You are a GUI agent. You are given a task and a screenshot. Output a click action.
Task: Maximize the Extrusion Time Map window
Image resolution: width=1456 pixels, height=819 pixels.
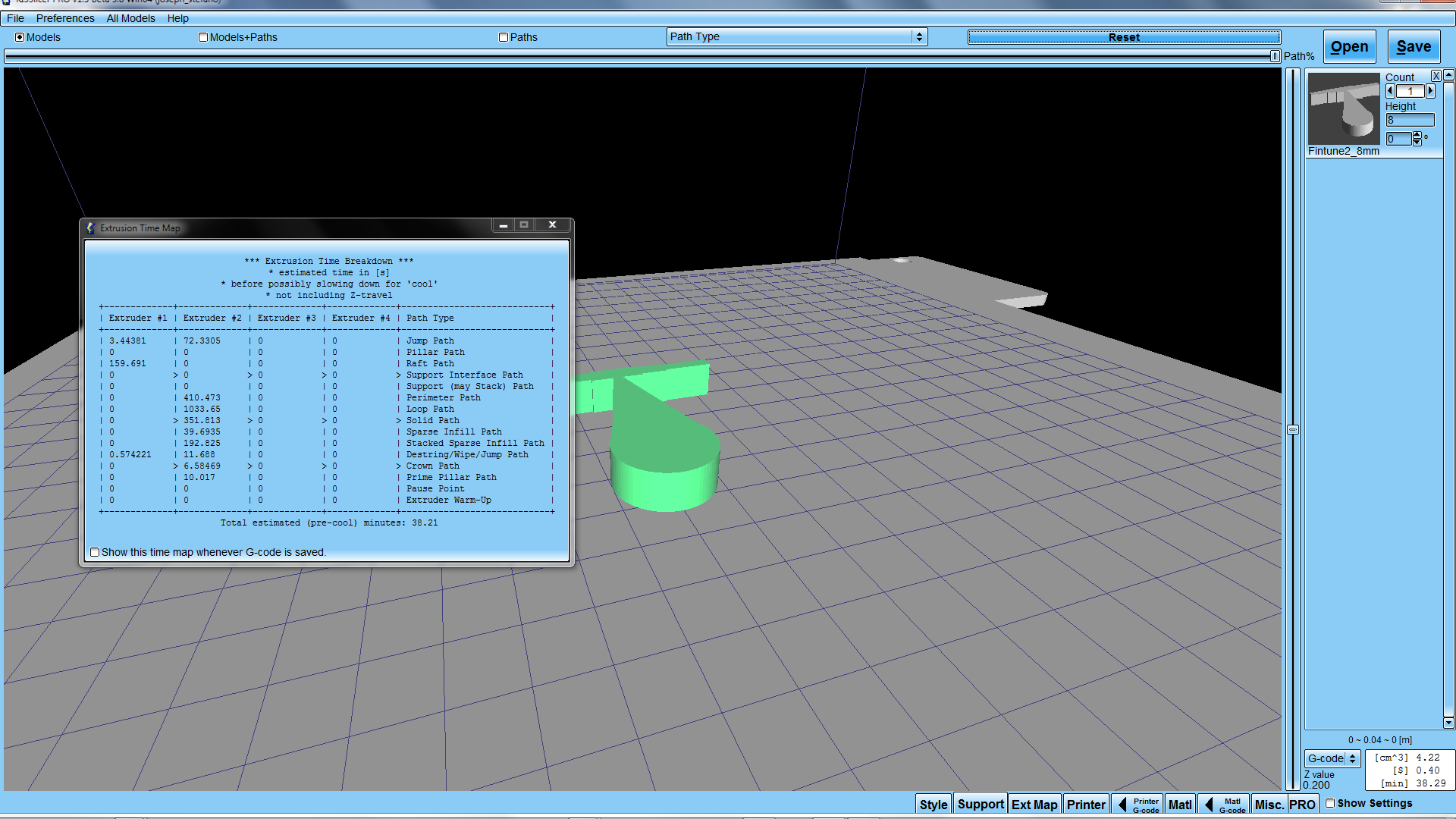(x=524, y=225)
